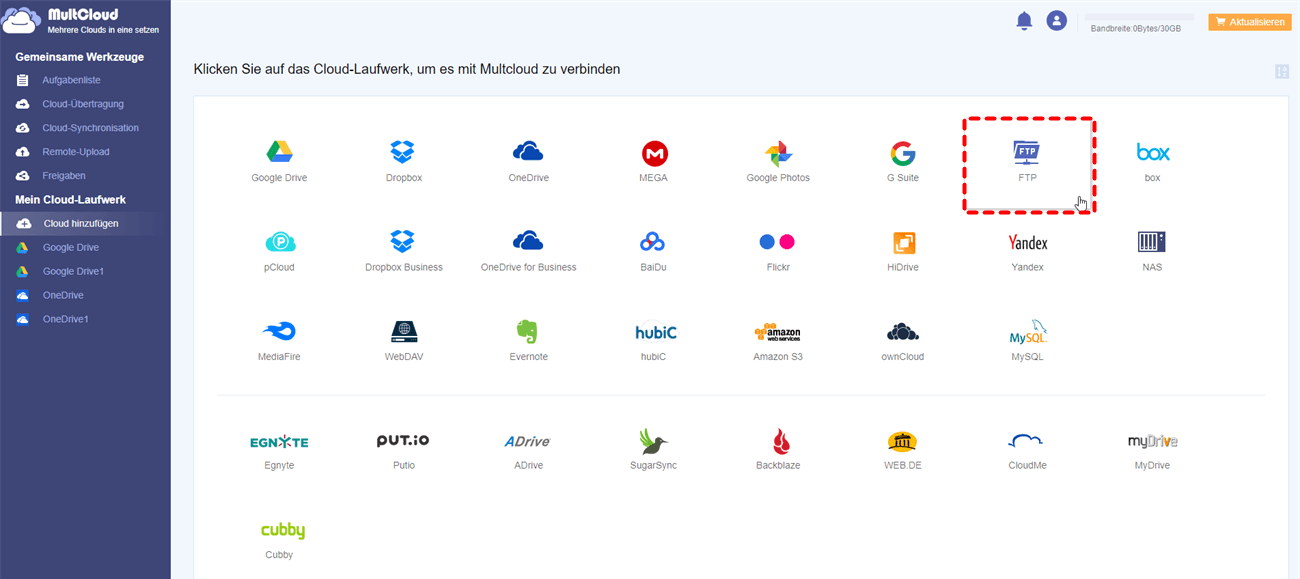The image size is (1300, 579).
Task: Select the NAS icon
Action: (1152, 242)
